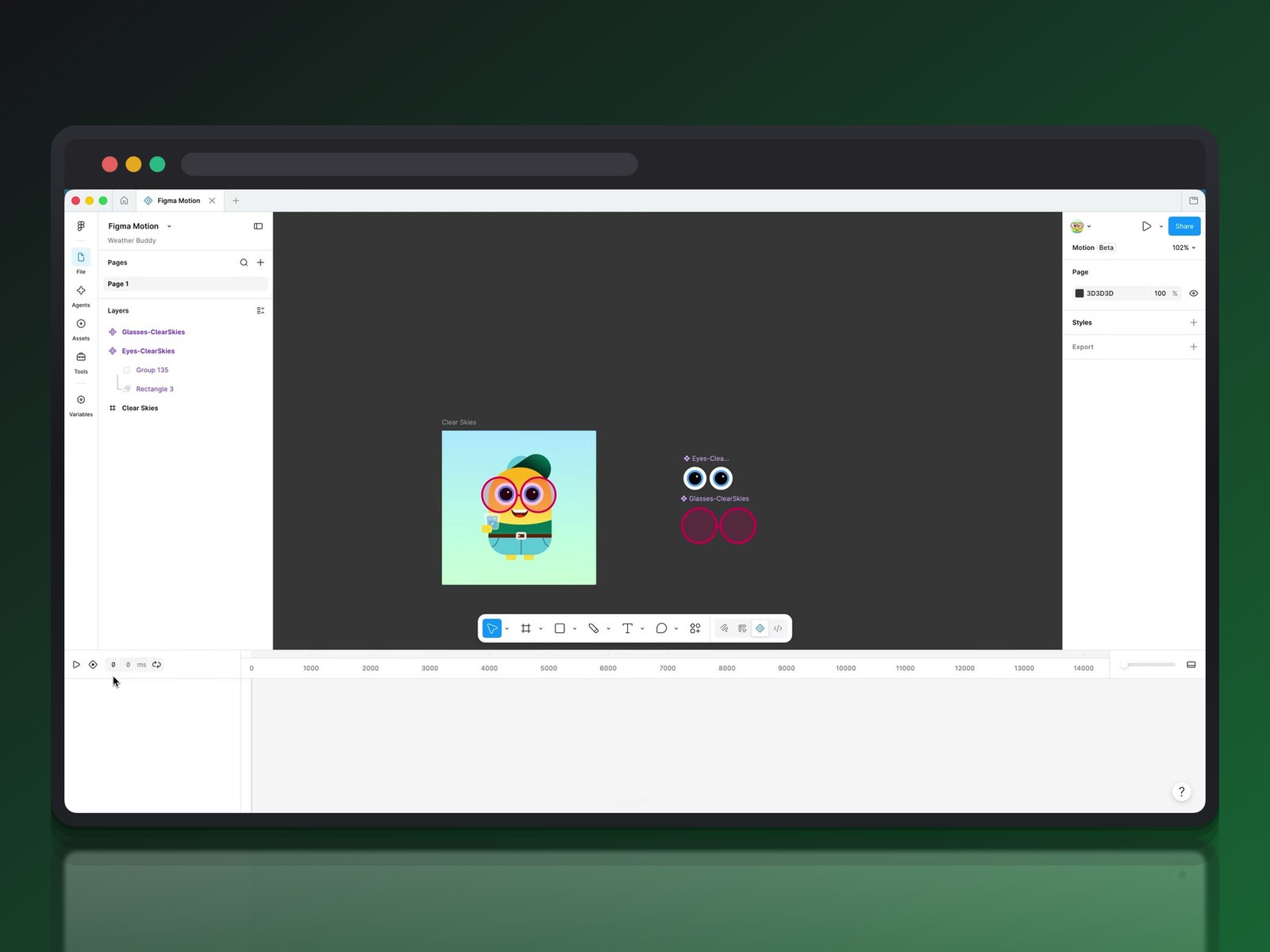This screenshot has width=1270, height=952.
Task: Open the Tools panel in sidebar
Action: tap(81, 362)
